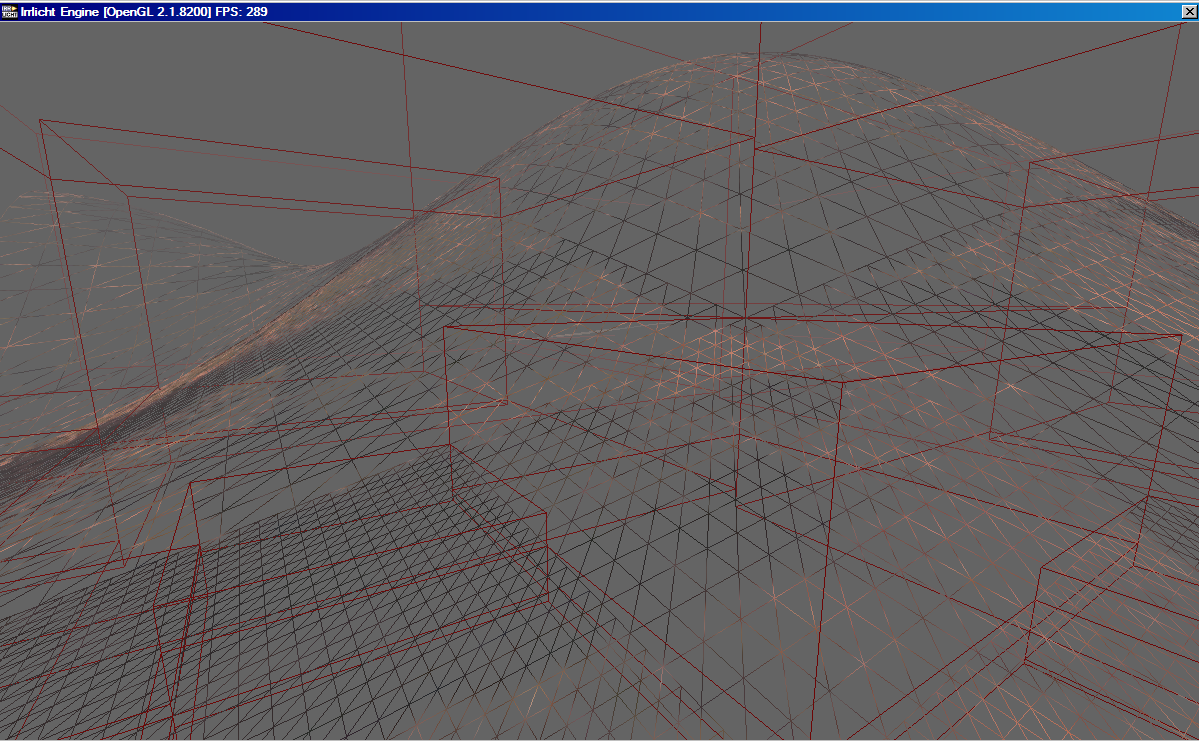This screenshot has width=1199, height=741.
Task: Click the red box corner right of center
Action: point(842,382)
